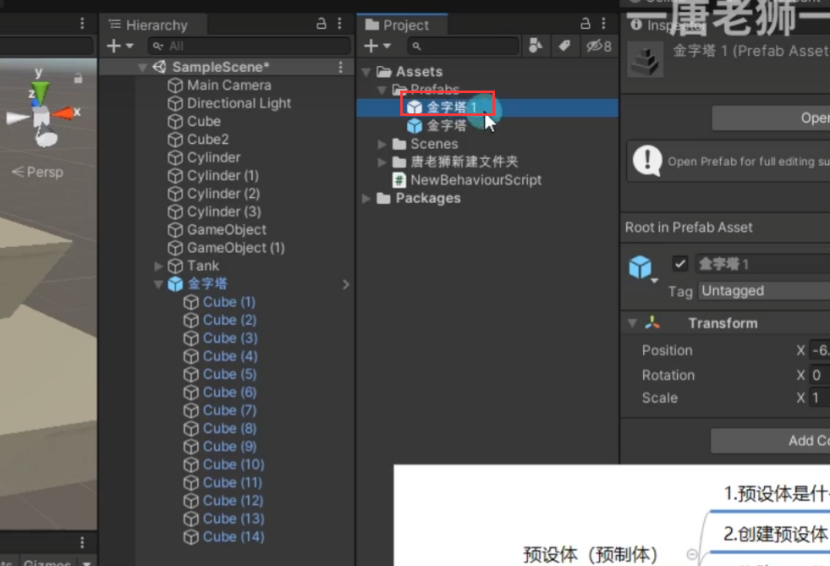Screen dimensions: 830x566
Task: Open the prefab icon selection dropdown
Action: pyautogui.click(x=655, y=281)
